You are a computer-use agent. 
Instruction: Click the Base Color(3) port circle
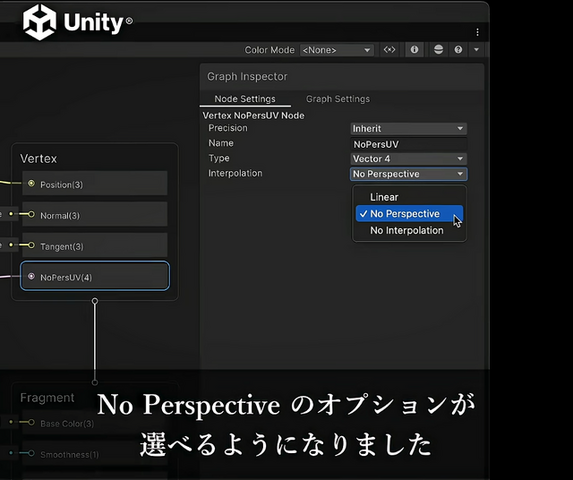tap(31, 423)
